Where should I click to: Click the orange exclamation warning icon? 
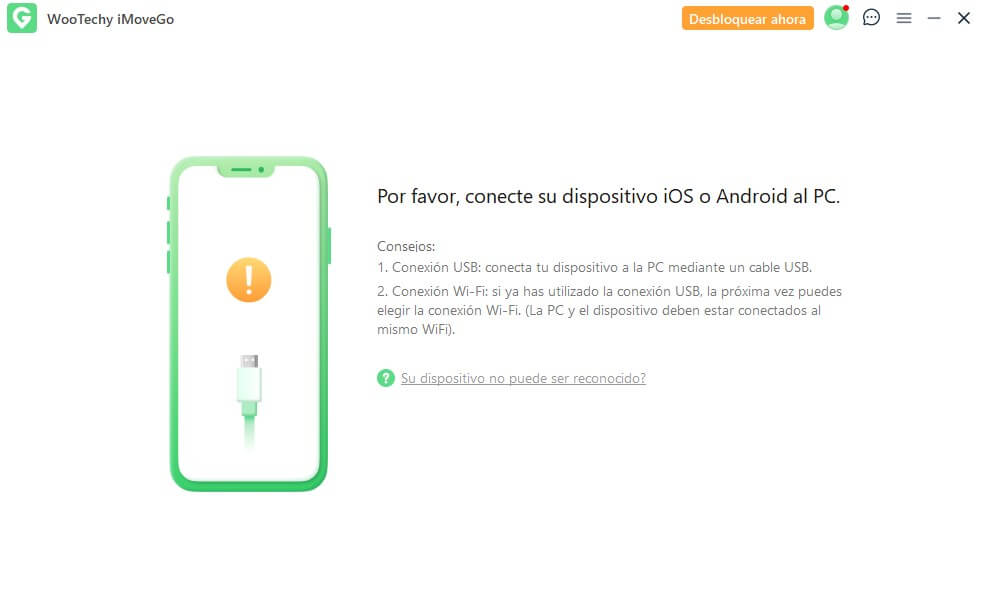tap(249, 280)
